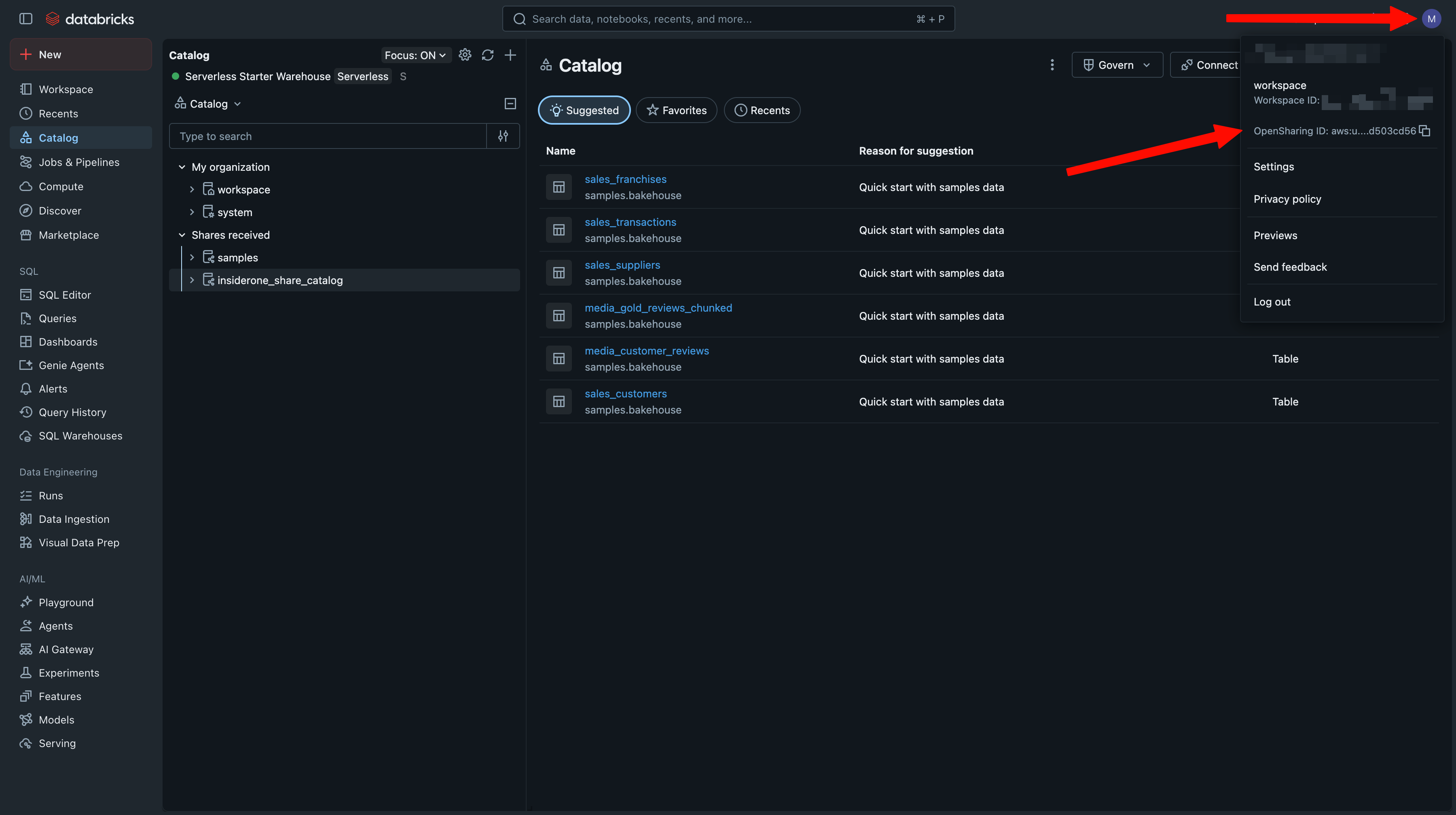
Task: Copy the OpenSharing ID
Action: [x=1425, y=131]
